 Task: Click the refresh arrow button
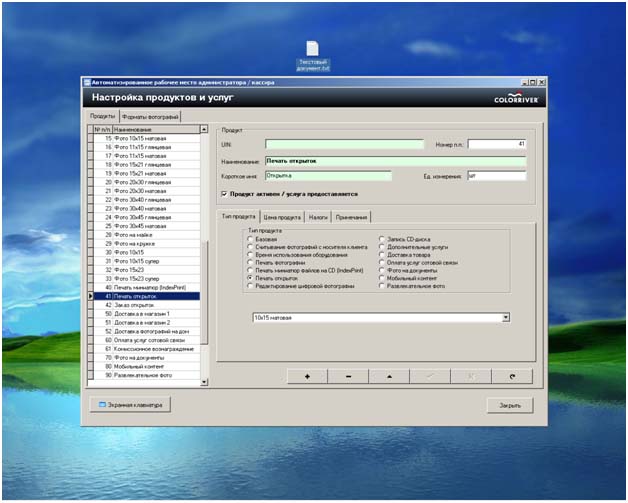511,376
